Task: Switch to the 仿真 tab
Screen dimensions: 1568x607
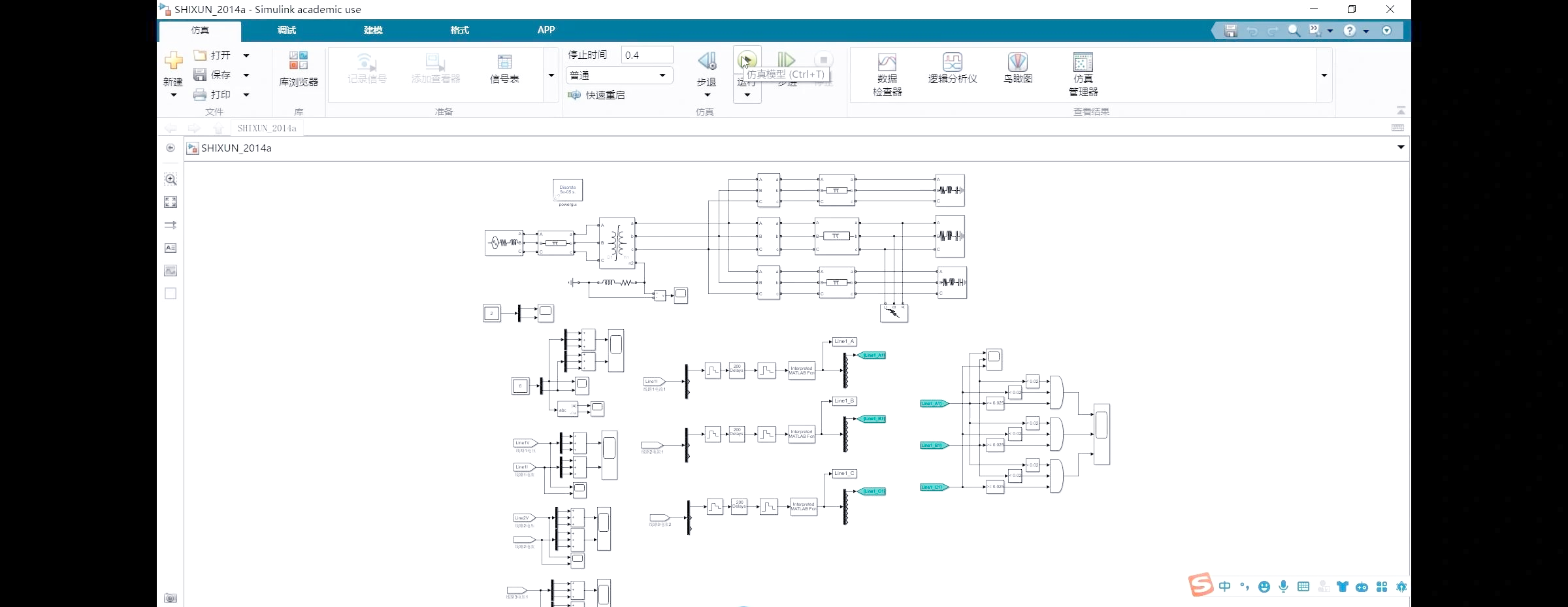Action: pyautogui.click(x=200, y=30)
